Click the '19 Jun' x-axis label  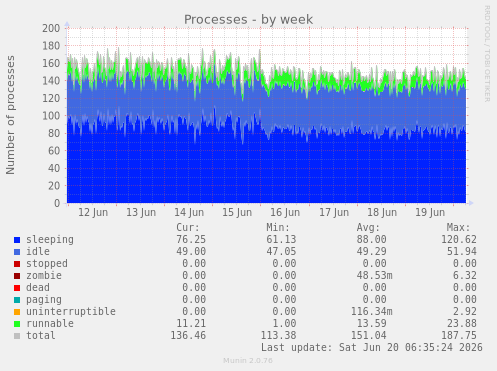430,212
